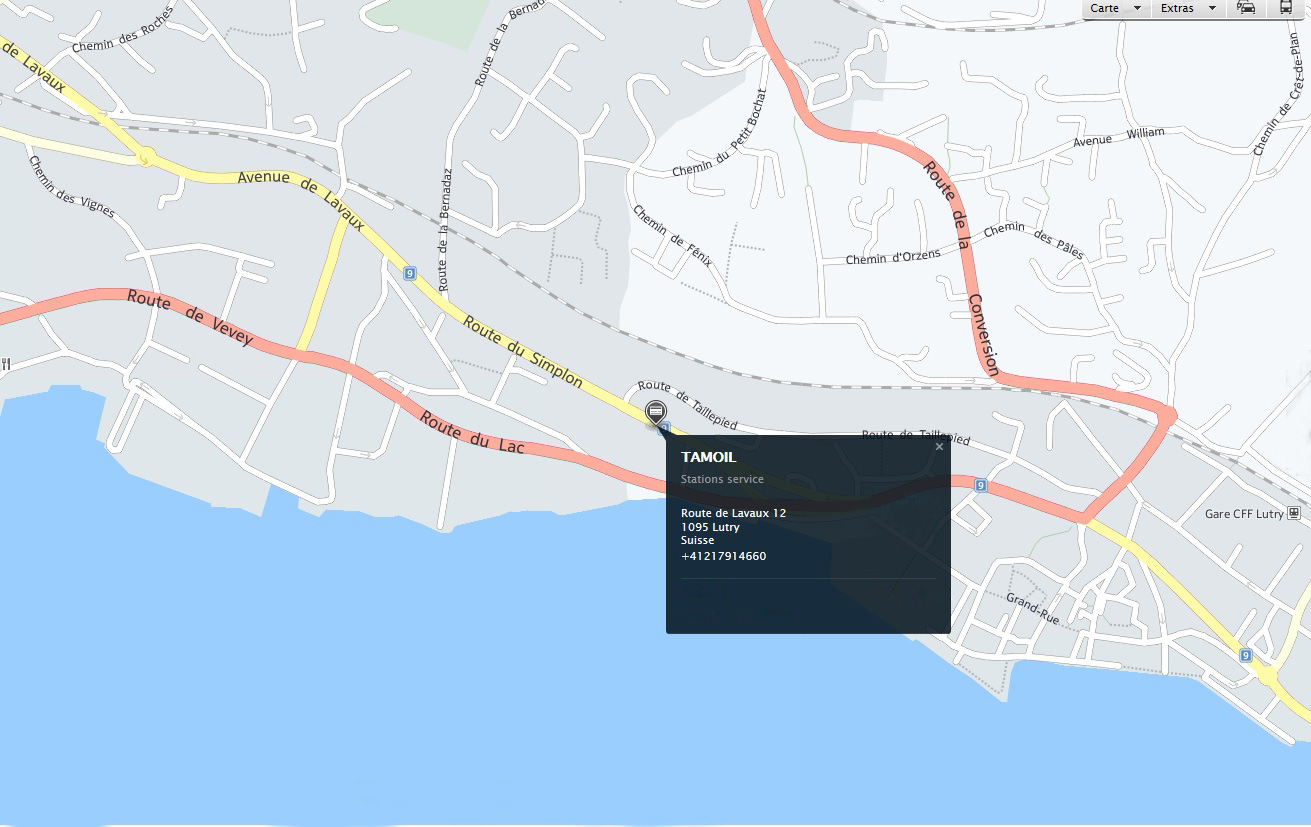
Task: Close the TAMOIL info popup
Action: [x=939, y=447]
